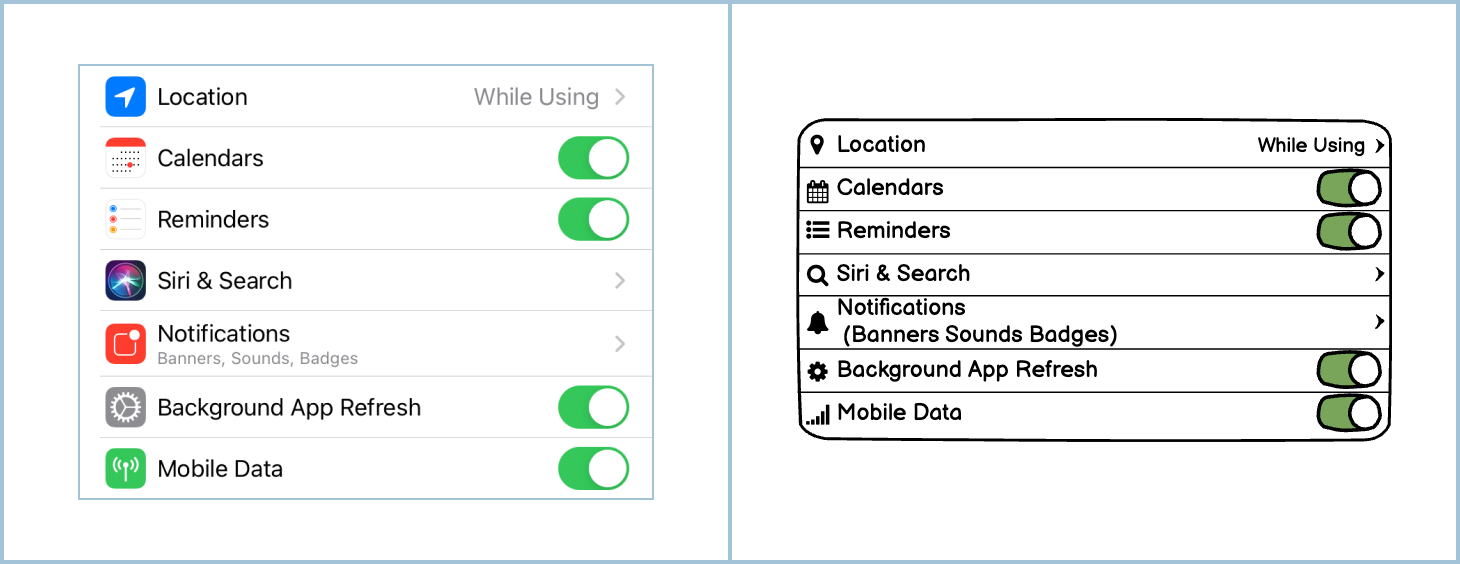Image resolution: width=1460 pixels, height=564 pixels.
Task: Tap the green Mobile Data antenna icon
Action: [x=125, y=469]
